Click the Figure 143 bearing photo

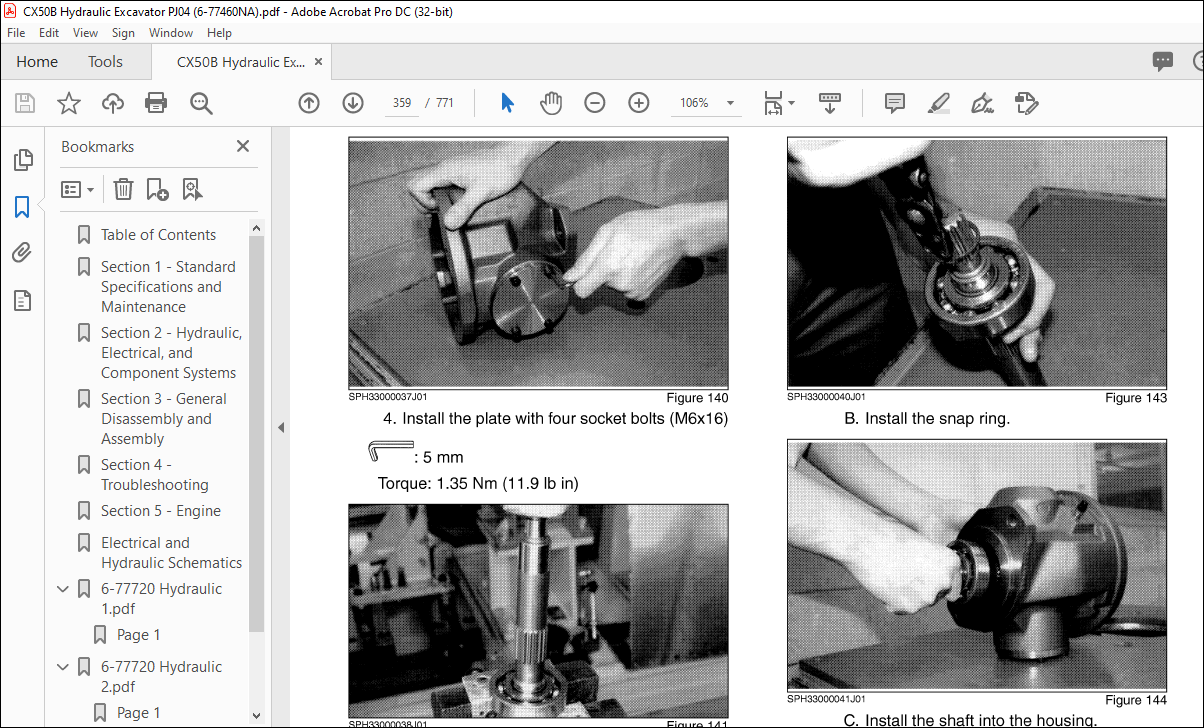coord(977,263)
